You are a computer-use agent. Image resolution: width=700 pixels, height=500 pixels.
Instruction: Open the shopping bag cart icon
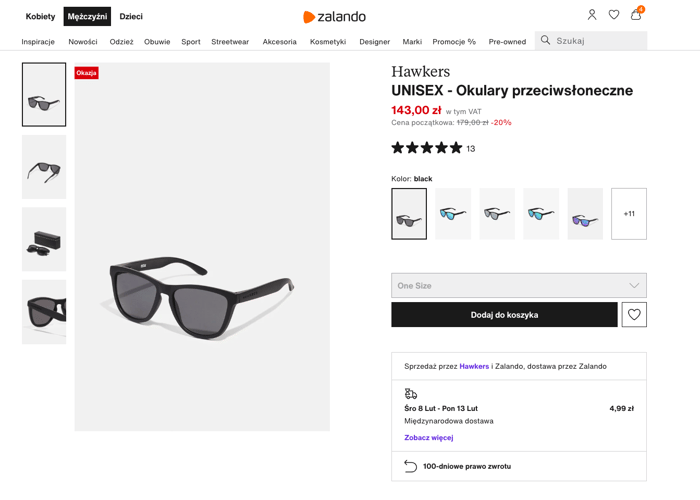pos(636,15)
